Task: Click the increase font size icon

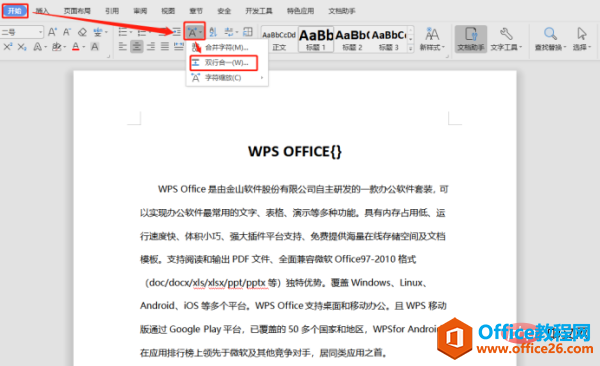Action: (x=52, y=32)
